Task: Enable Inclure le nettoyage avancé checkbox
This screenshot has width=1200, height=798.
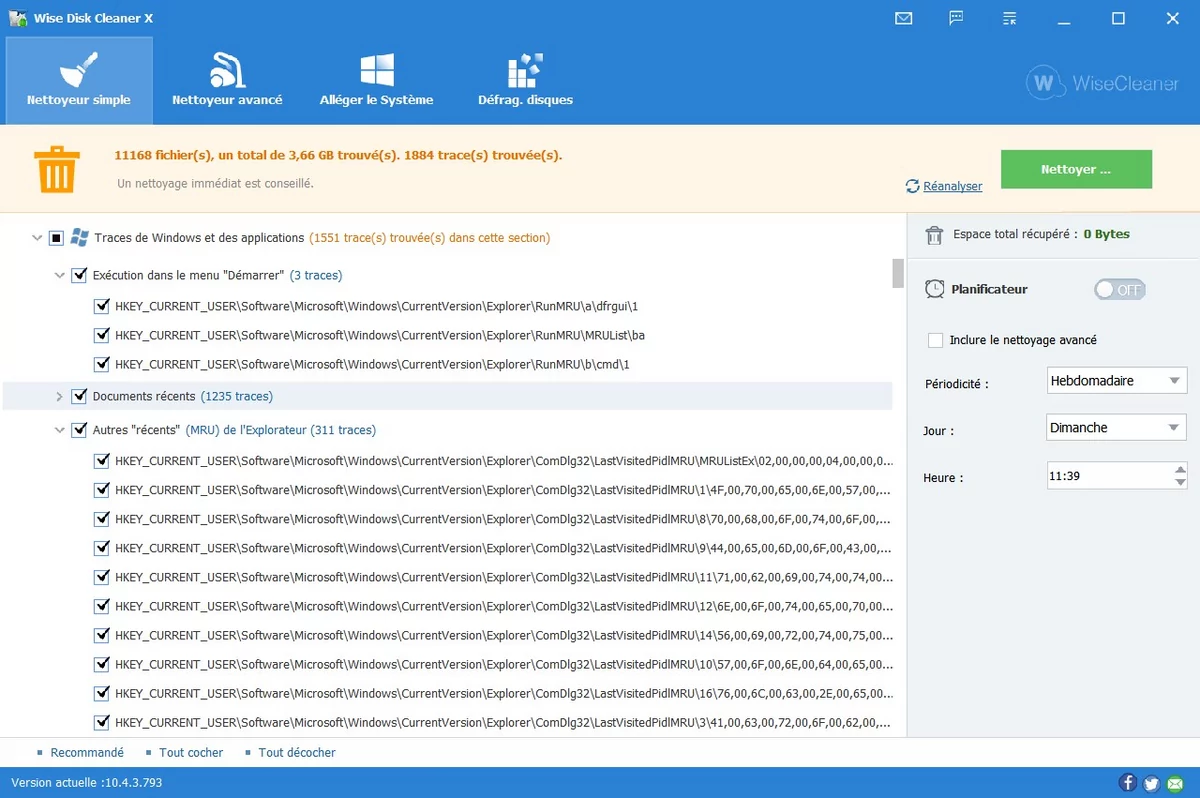Action: (x=935, y=340)
